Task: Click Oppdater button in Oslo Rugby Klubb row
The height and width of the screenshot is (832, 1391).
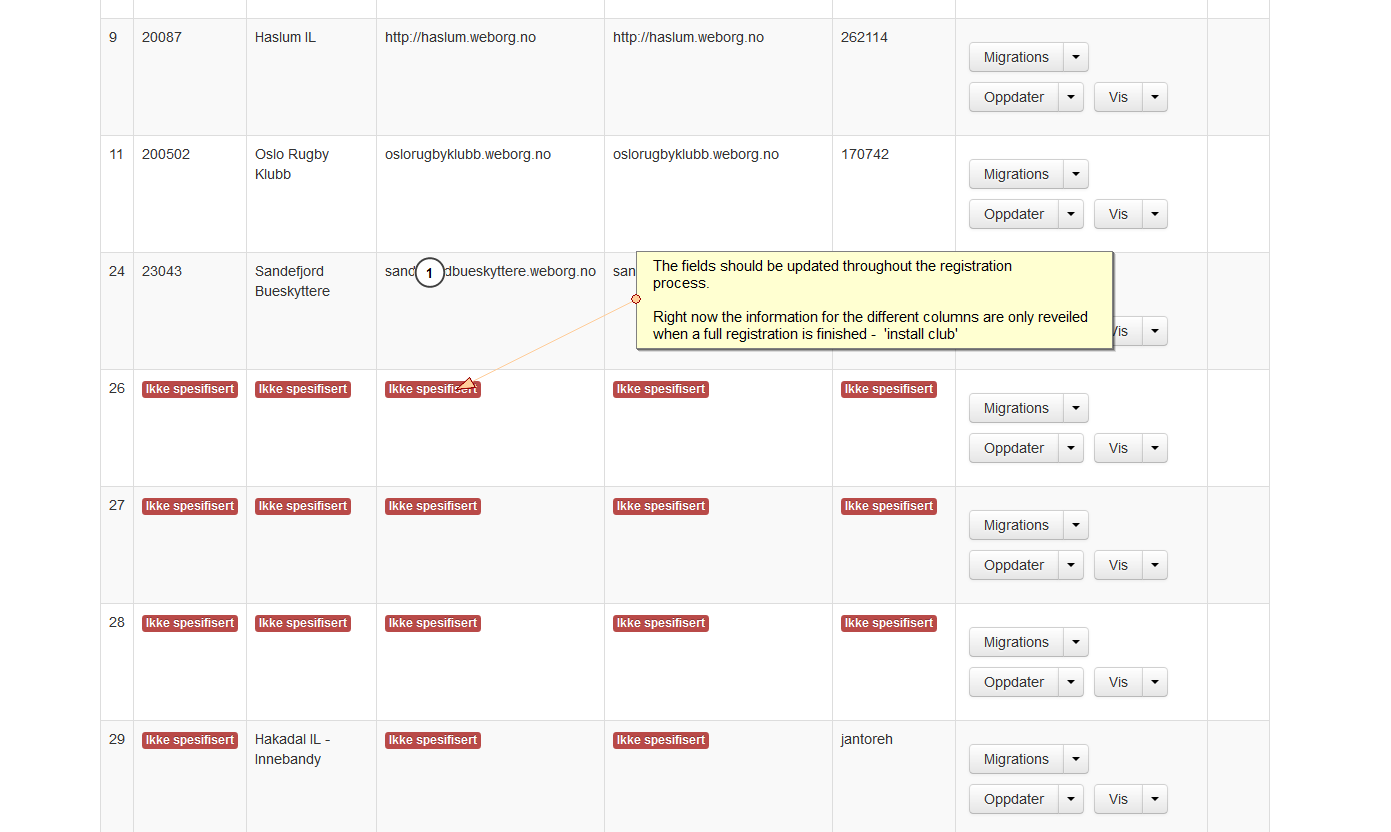Action: [x=1013, y=214]
